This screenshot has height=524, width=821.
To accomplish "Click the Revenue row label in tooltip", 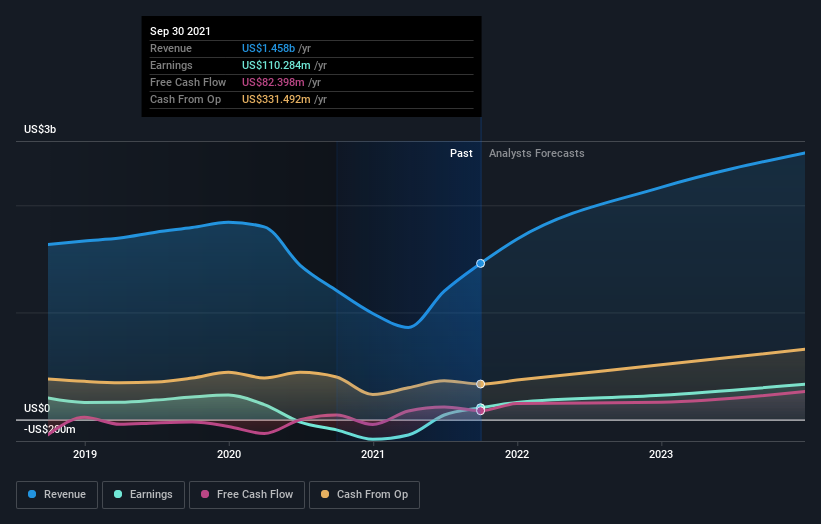I will tap(171, 48).
